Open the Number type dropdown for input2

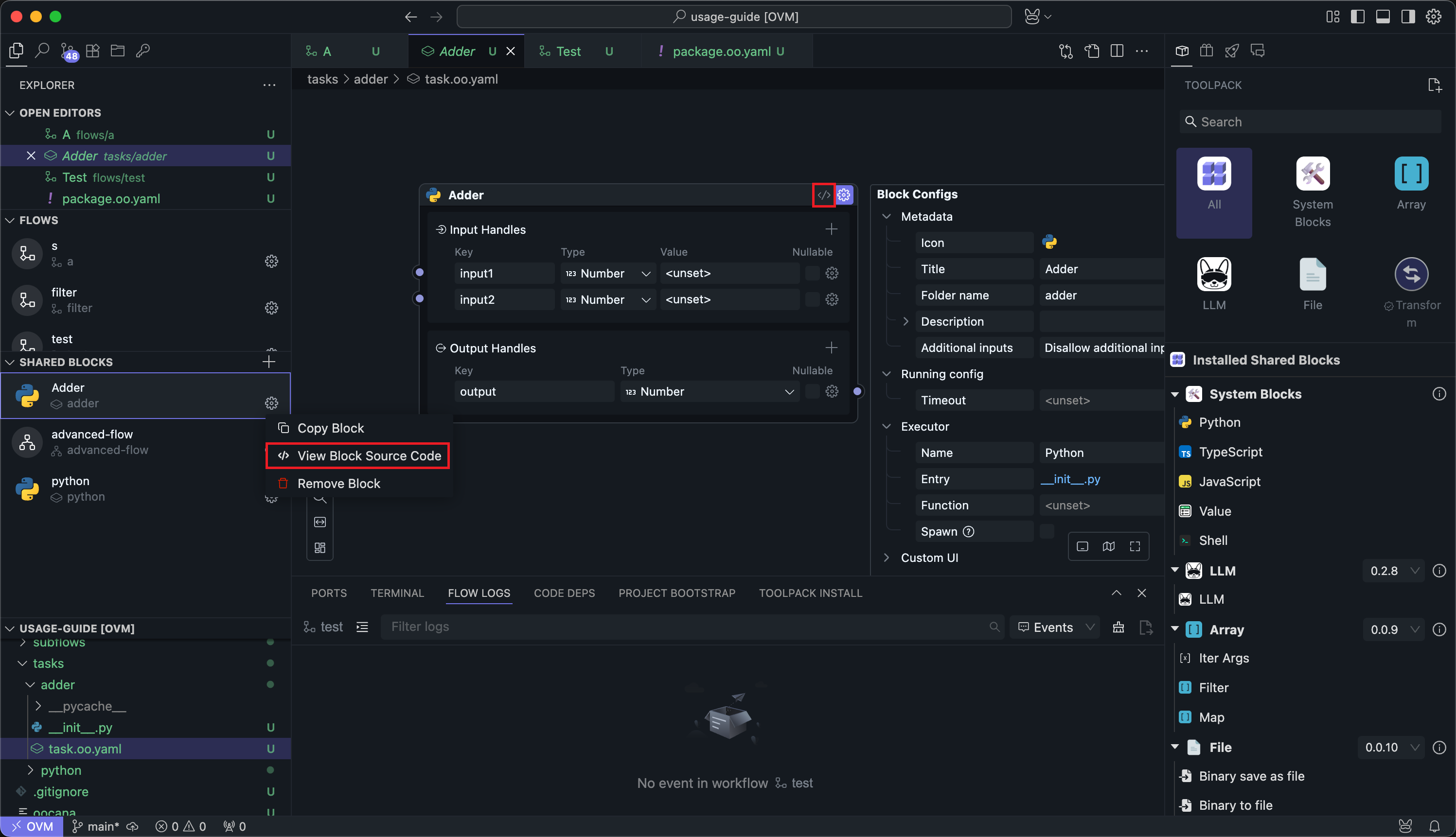608,299
